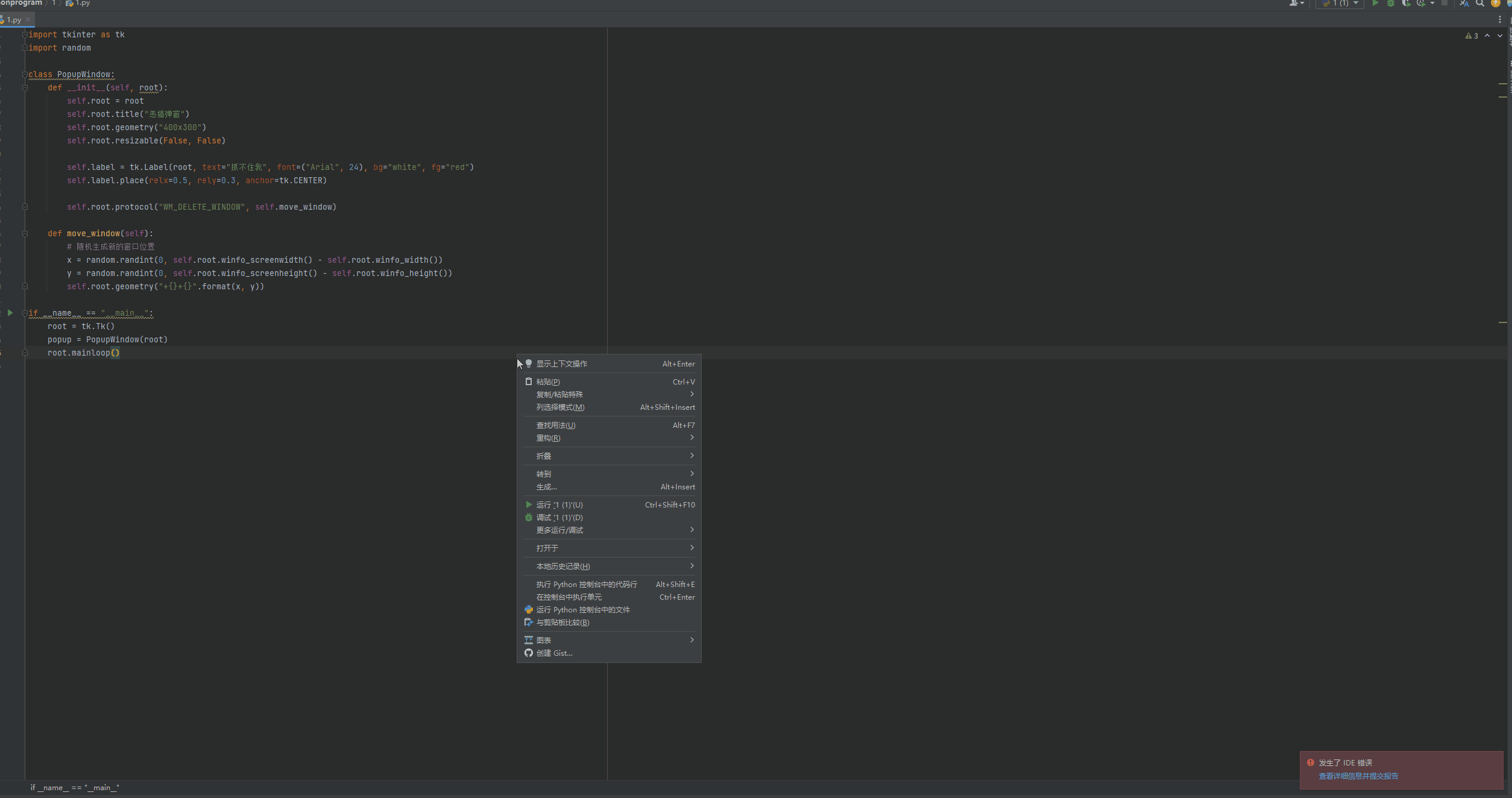Open the 转到 submenu
This screenshot has width=1512, height=798.
pos(609,474)
